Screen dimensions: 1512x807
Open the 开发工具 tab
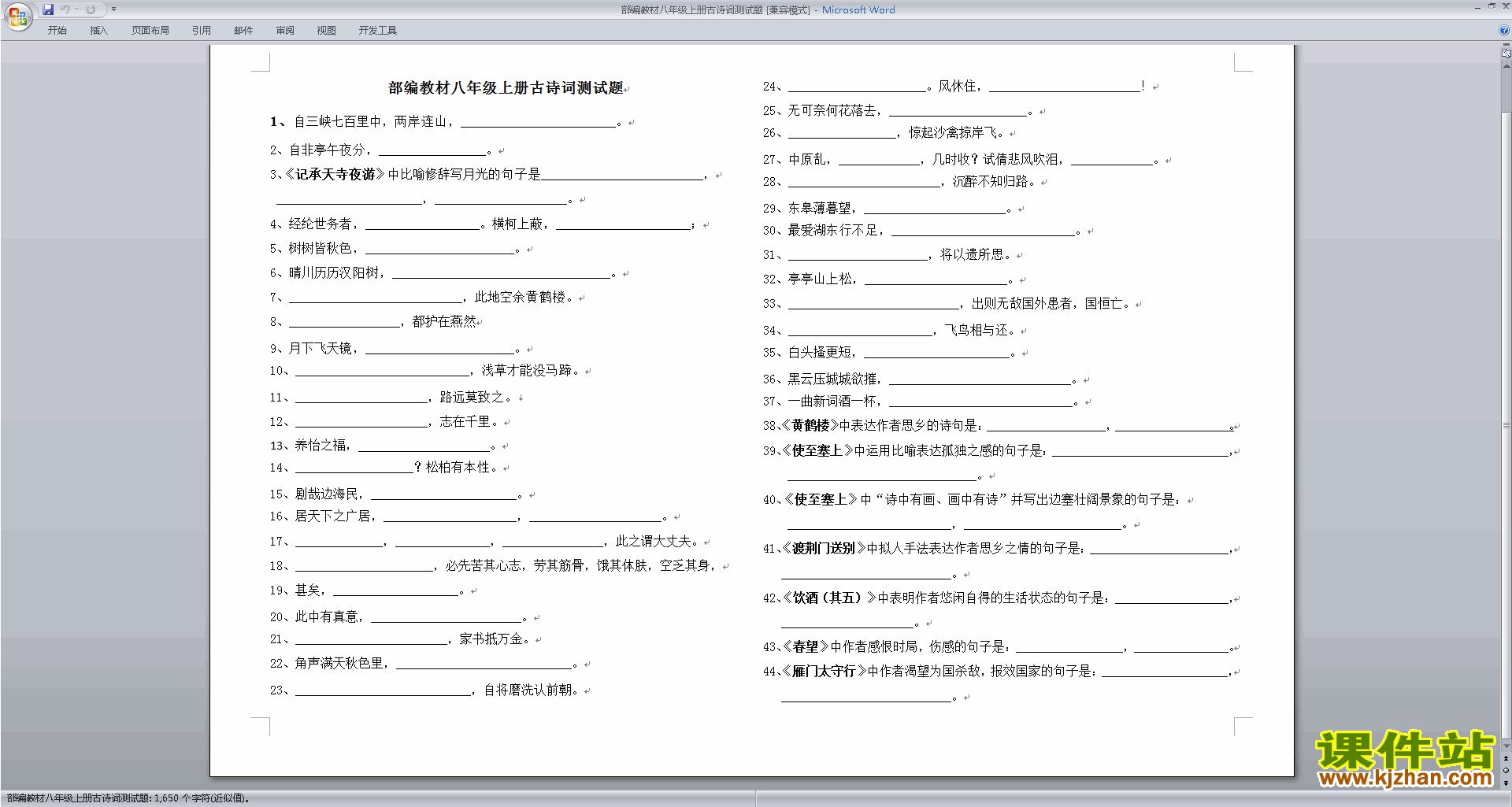pyautogui.click(x=378, y=30)
